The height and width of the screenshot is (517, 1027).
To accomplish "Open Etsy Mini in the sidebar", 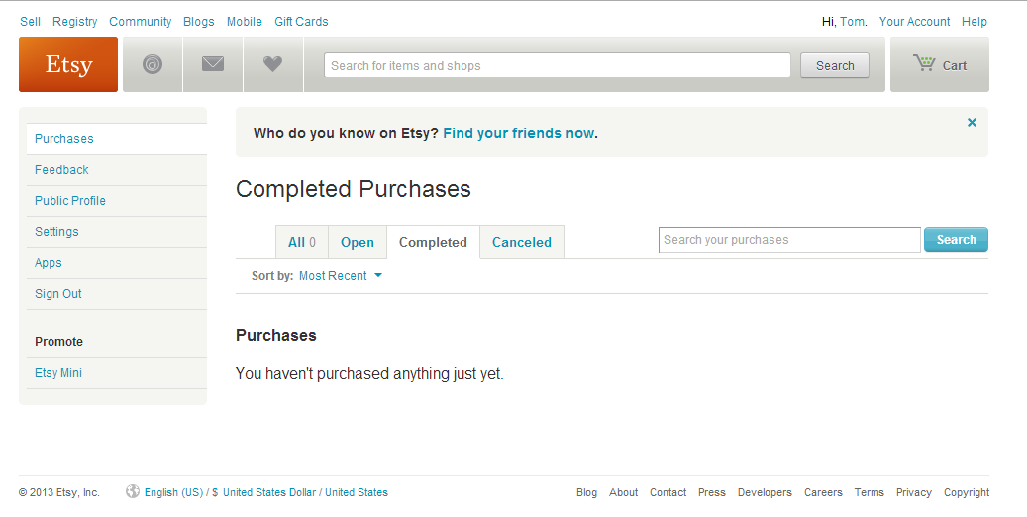I will coord(117,373).
